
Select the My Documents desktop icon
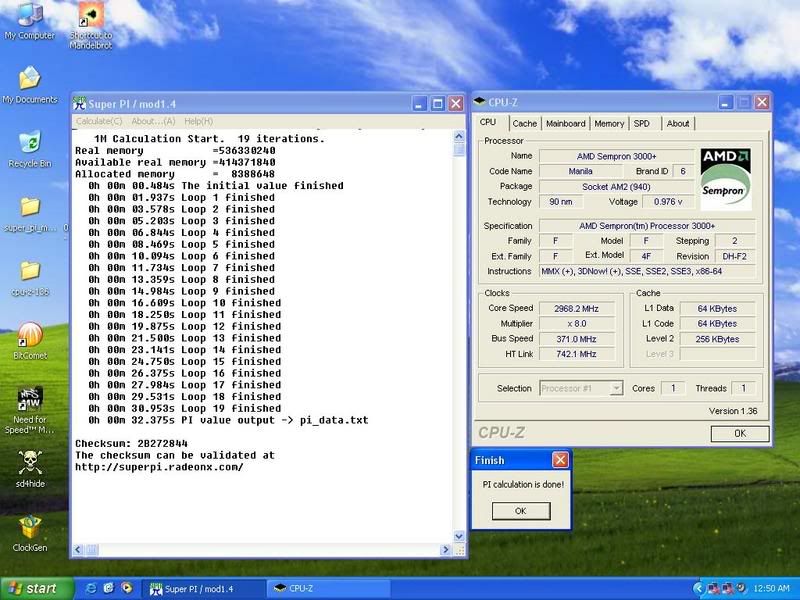click(30, 85)
